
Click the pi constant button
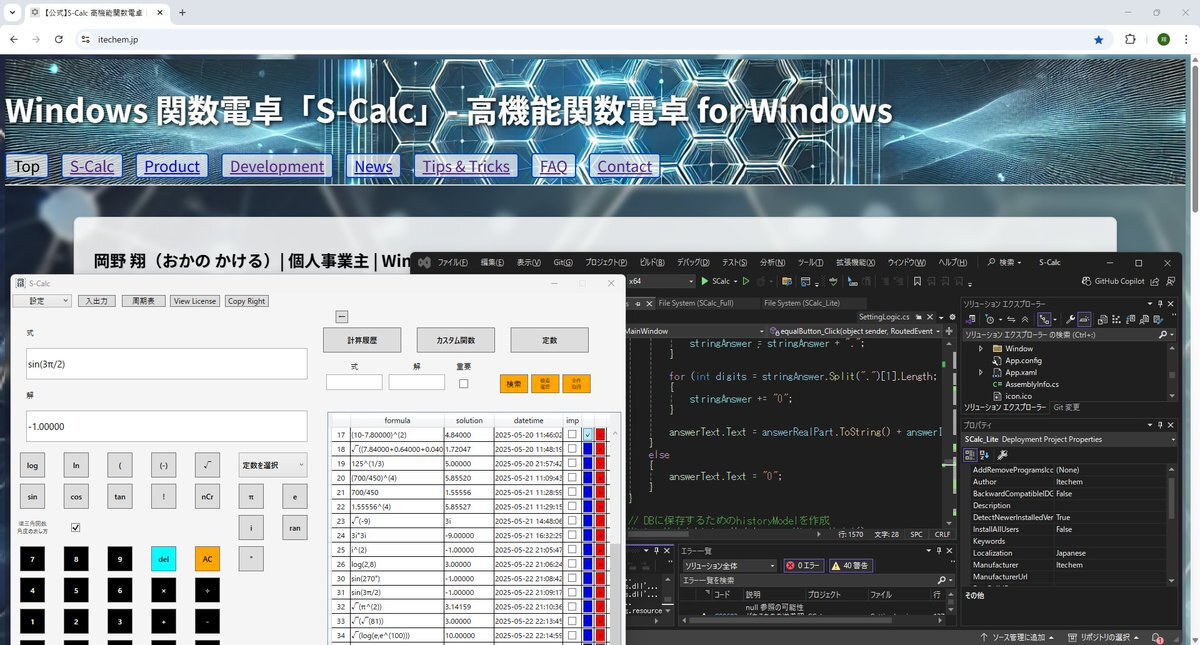click(251, 496)
